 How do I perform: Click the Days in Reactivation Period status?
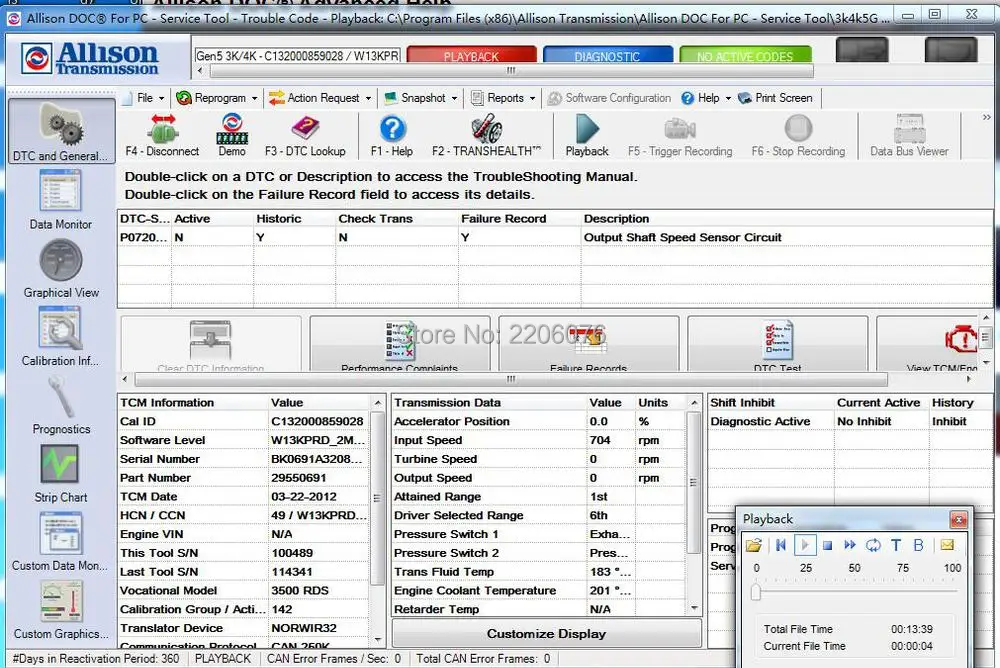point(96,658)
